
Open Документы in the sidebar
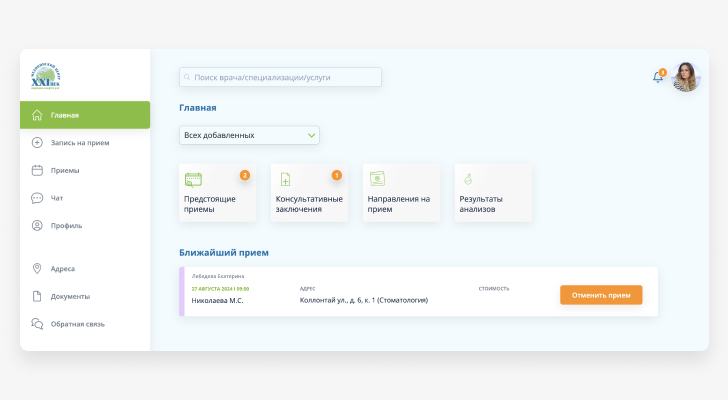click(70, 296)
